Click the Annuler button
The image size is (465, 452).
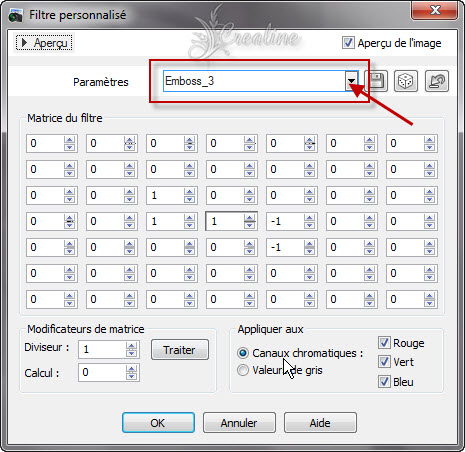(239, 423)
